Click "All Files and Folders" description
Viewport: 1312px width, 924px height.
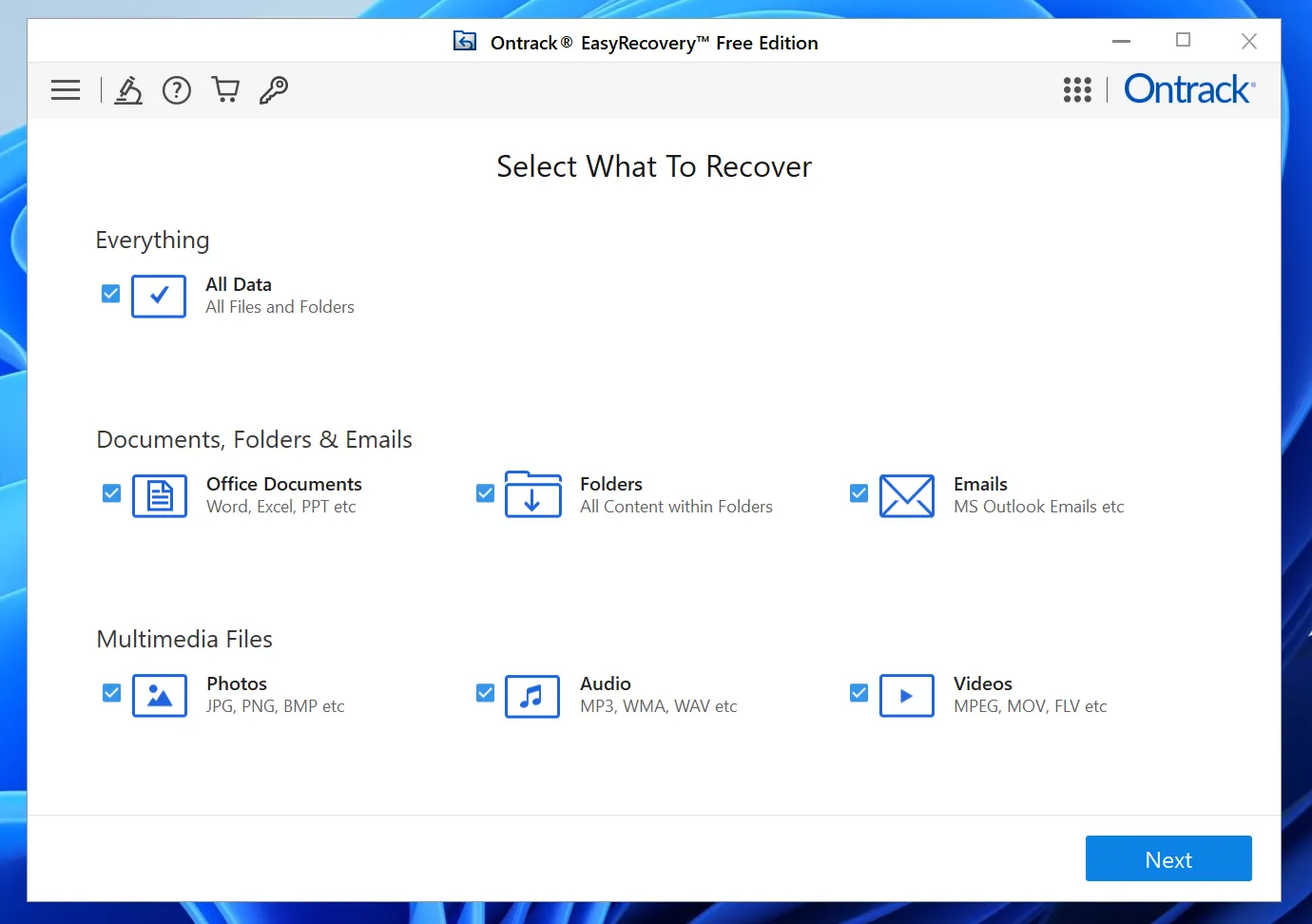tap(280, 307)
